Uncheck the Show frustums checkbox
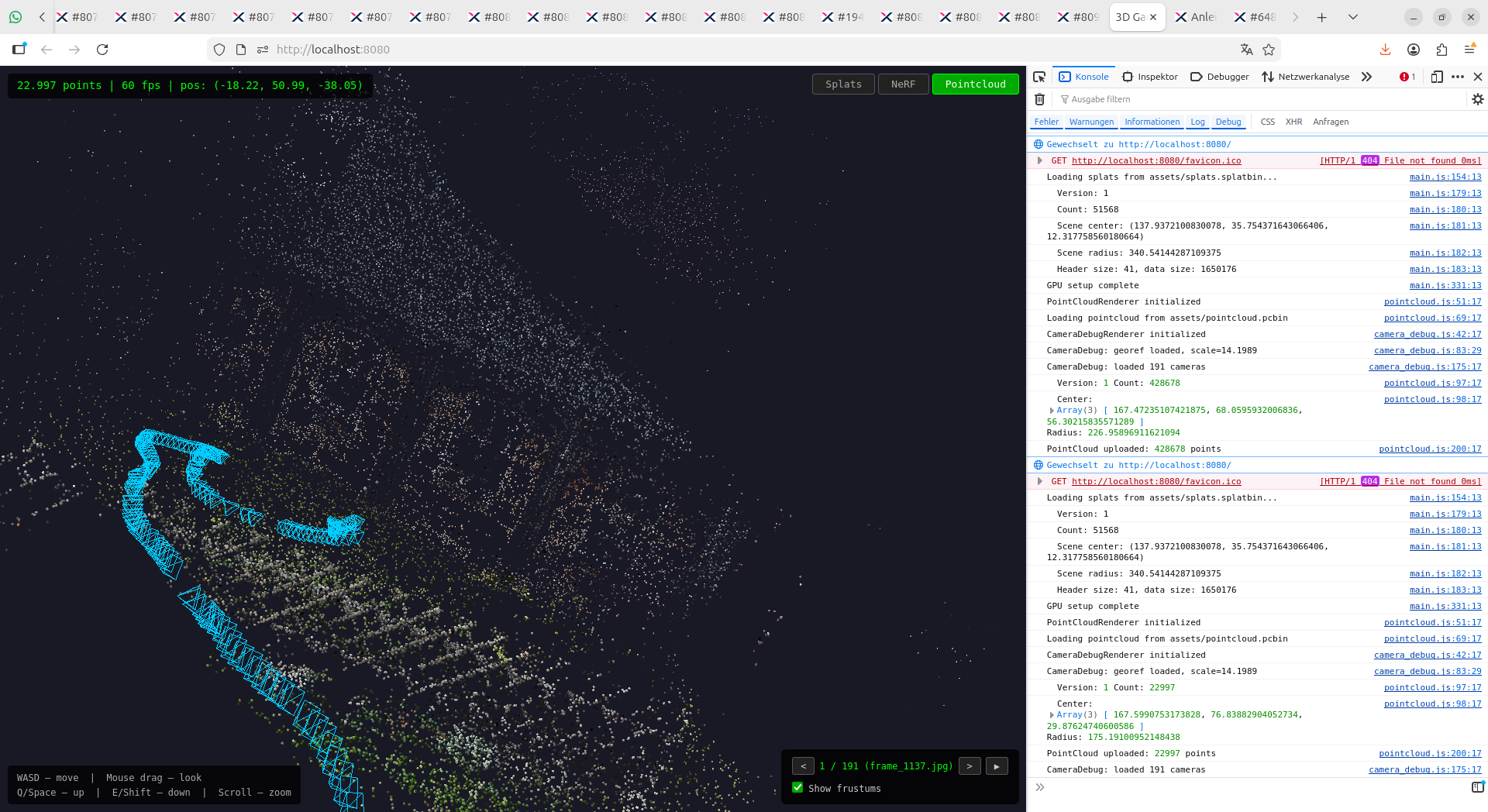This screenshot has height=812, width=1488. 797,787
